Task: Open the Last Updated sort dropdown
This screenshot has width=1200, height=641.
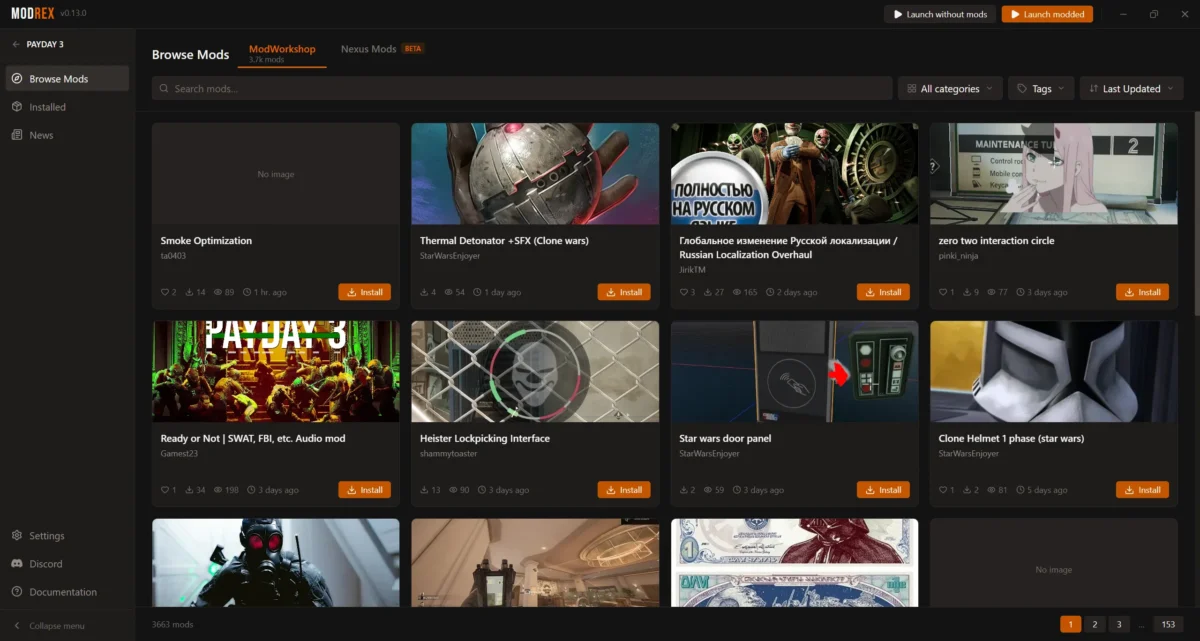Action: [x=1131, y=89]
